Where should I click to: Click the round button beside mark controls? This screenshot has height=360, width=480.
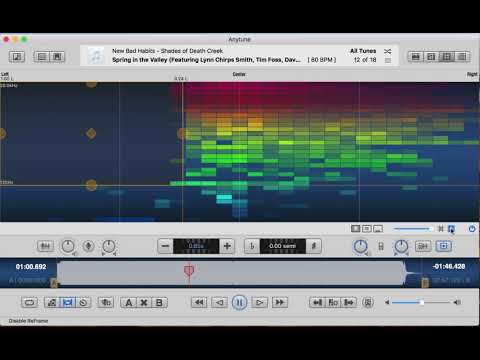point(368,303)
